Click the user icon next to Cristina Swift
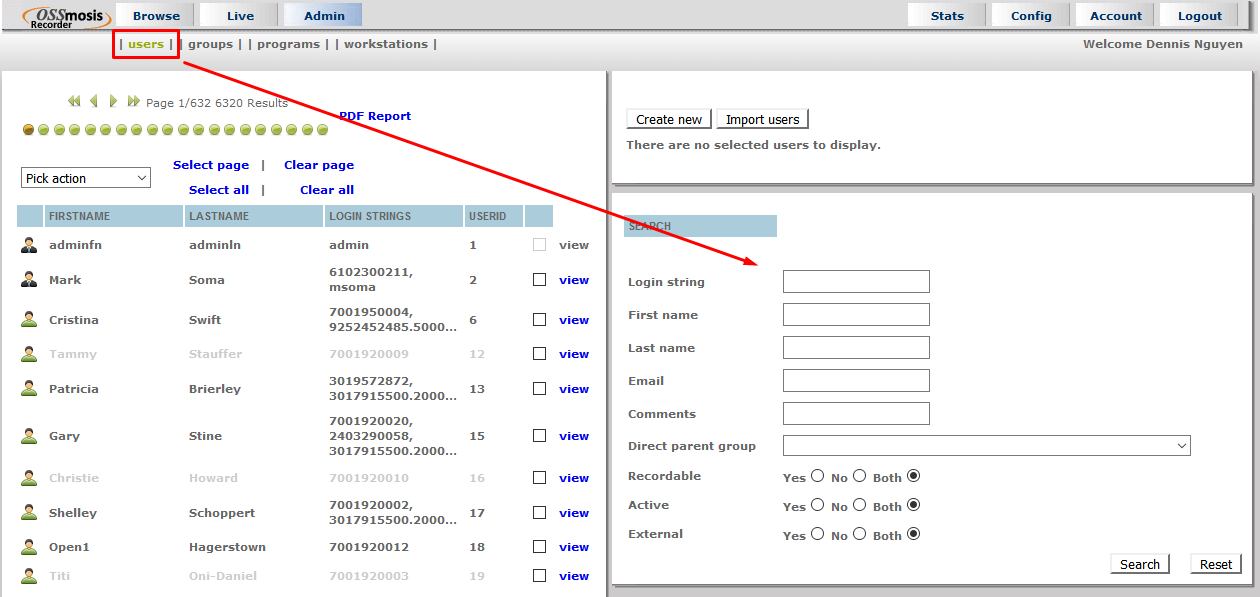The image size is (1260, 597). pos(29,320)
